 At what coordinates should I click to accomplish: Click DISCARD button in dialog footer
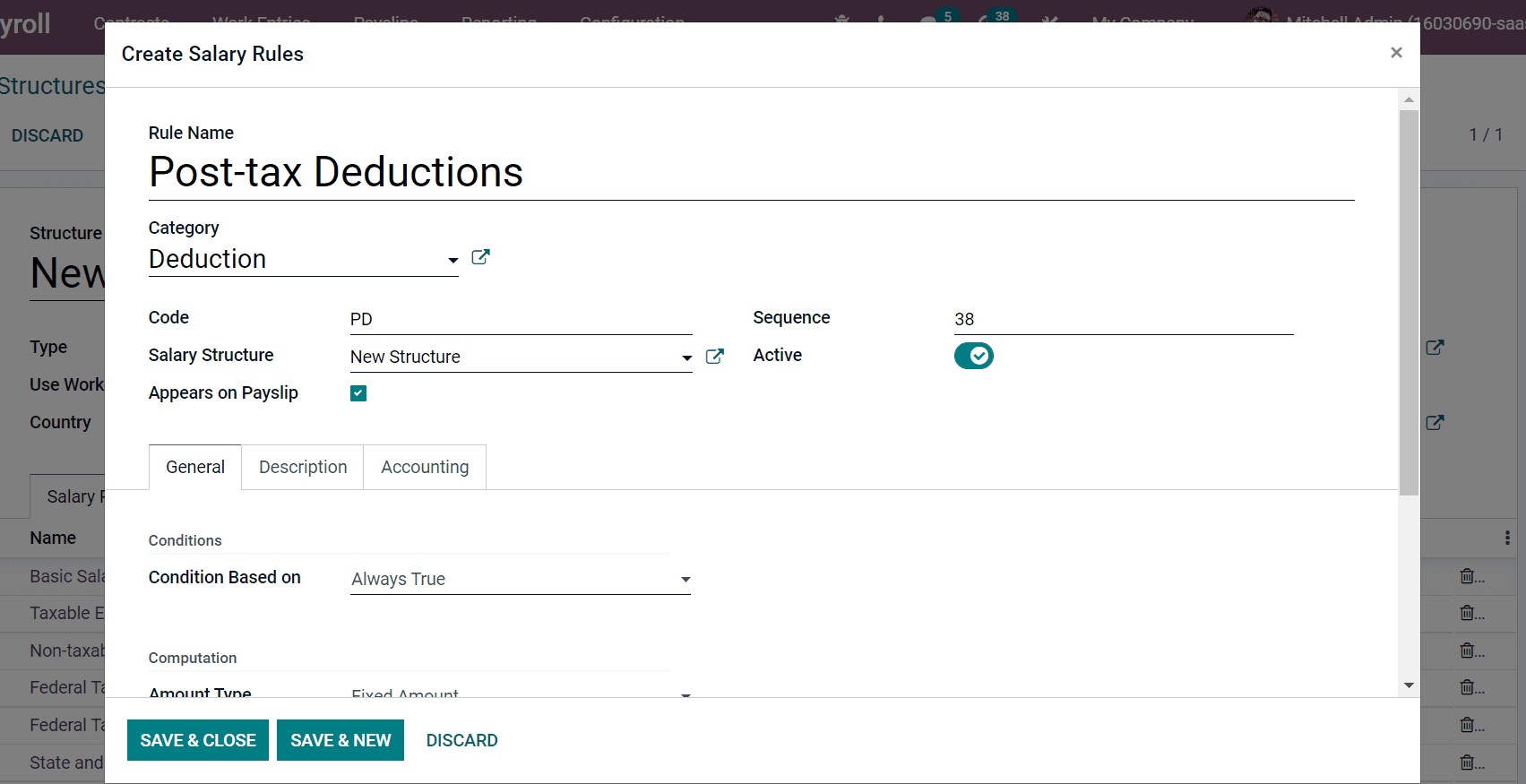pyautogui.click(x=461, y=740)
